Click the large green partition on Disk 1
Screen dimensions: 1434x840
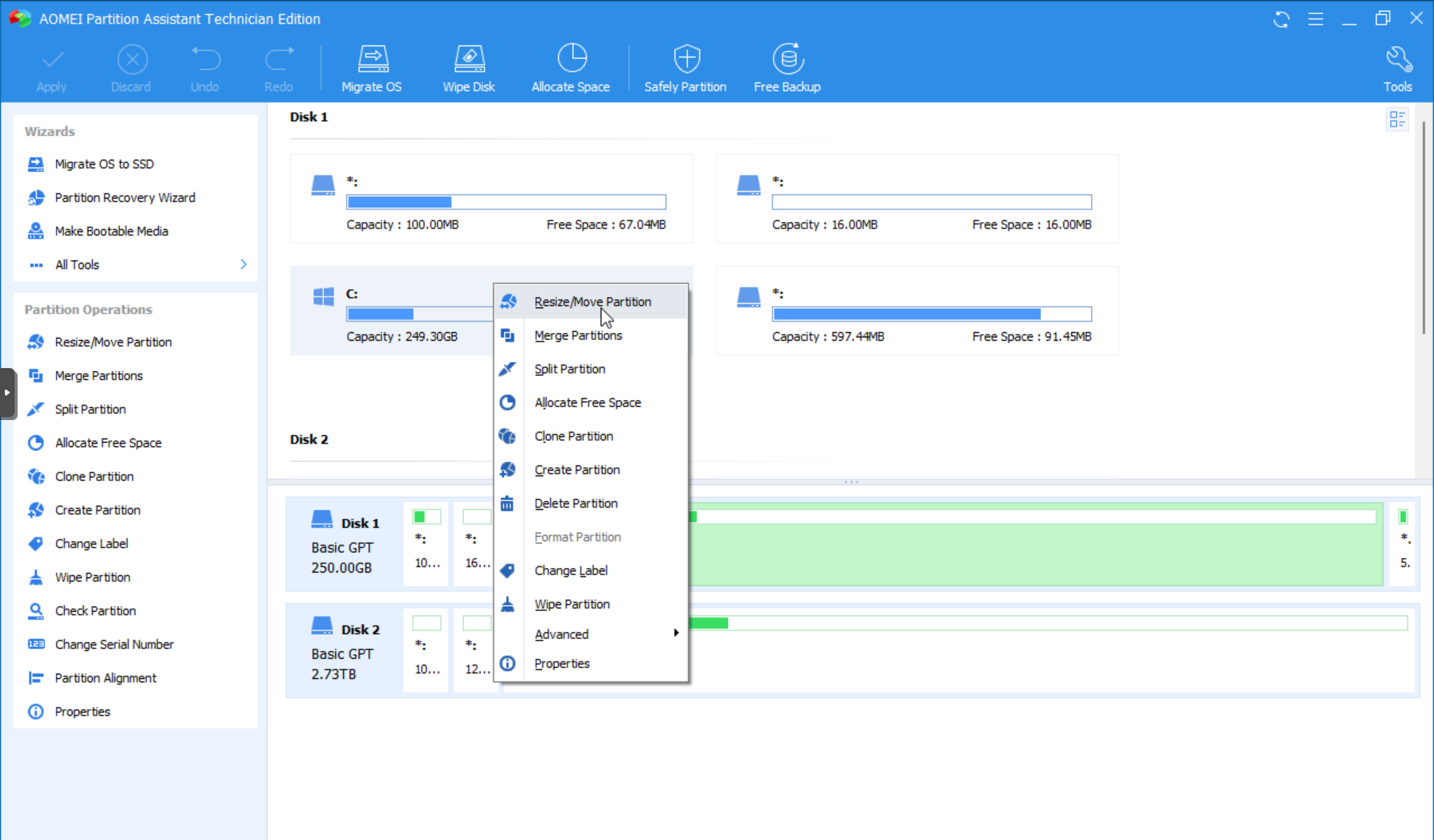tap(1036, 544)
